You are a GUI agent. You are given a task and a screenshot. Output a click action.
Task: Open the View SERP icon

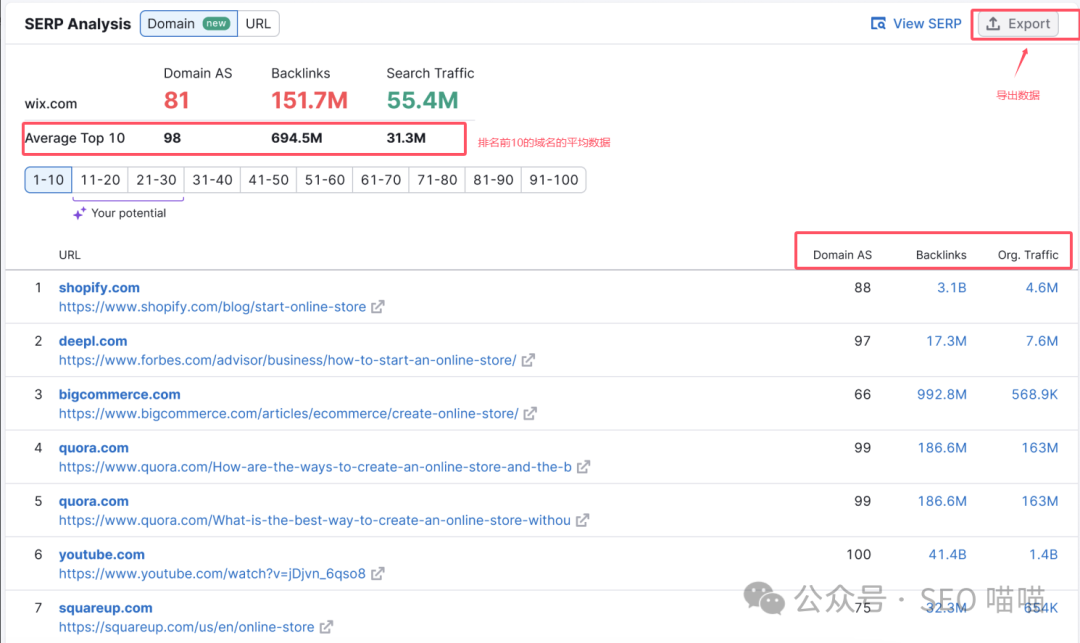click(880, 23)
